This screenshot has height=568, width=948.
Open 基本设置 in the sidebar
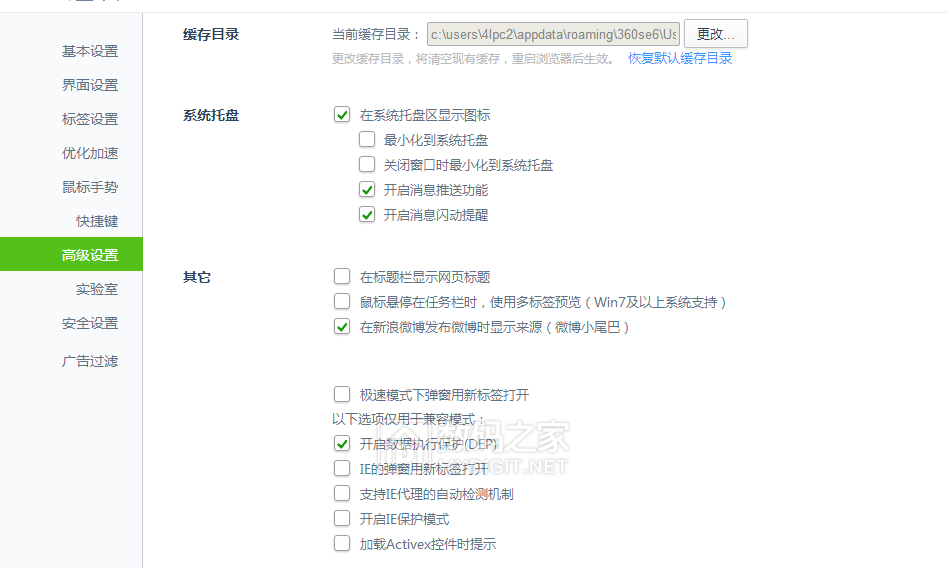point(89,51)
